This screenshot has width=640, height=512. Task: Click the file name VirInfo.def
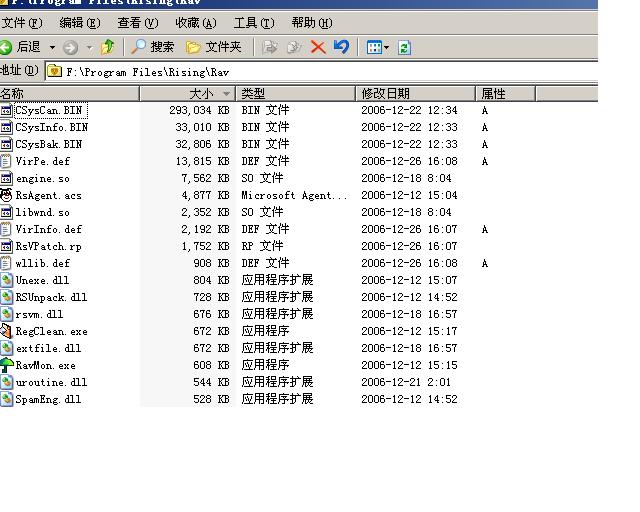click(x=49, y=229)
